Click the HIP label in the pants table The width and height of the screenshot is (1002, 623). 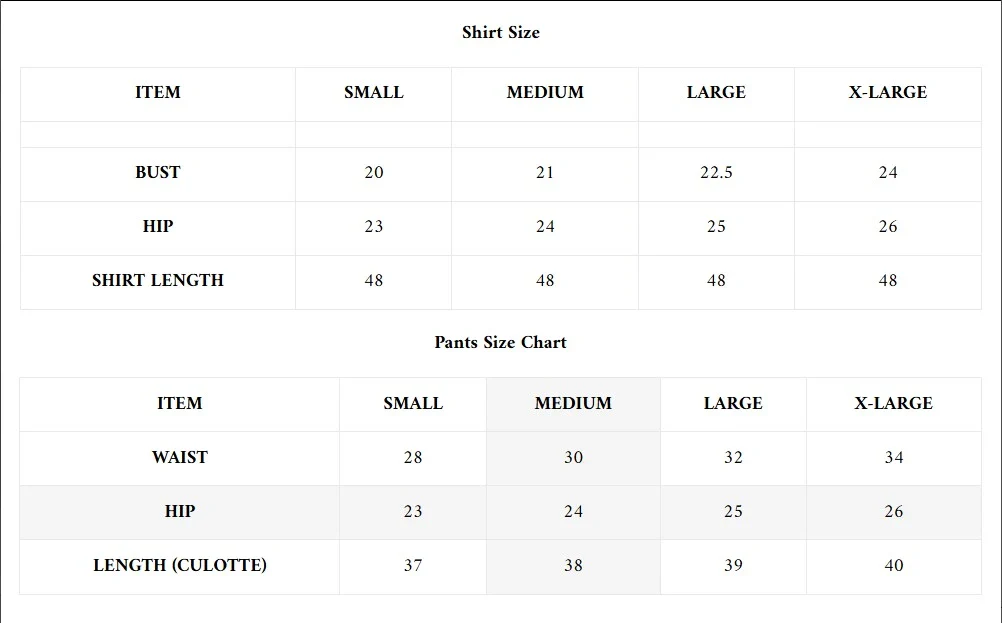[x=180, y=511]
